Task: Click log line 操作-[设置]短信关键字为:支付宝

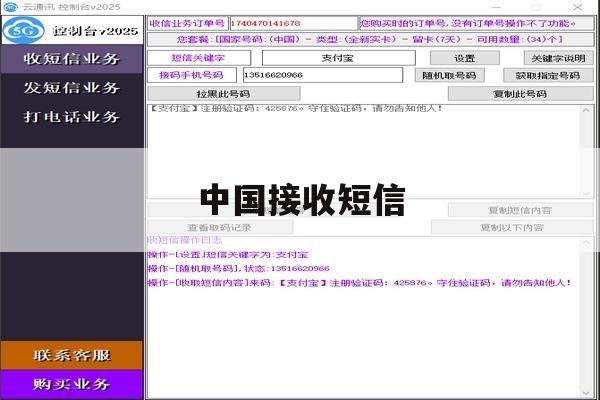Action: pos(228,255)
